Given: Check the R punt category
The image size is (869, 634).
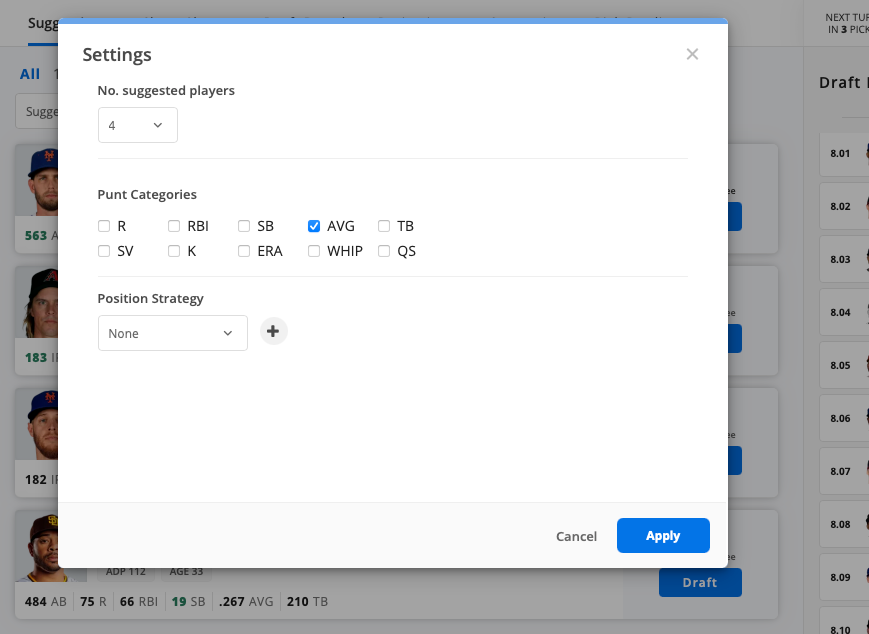Looking at the screenshot, I should pos(104,226).
